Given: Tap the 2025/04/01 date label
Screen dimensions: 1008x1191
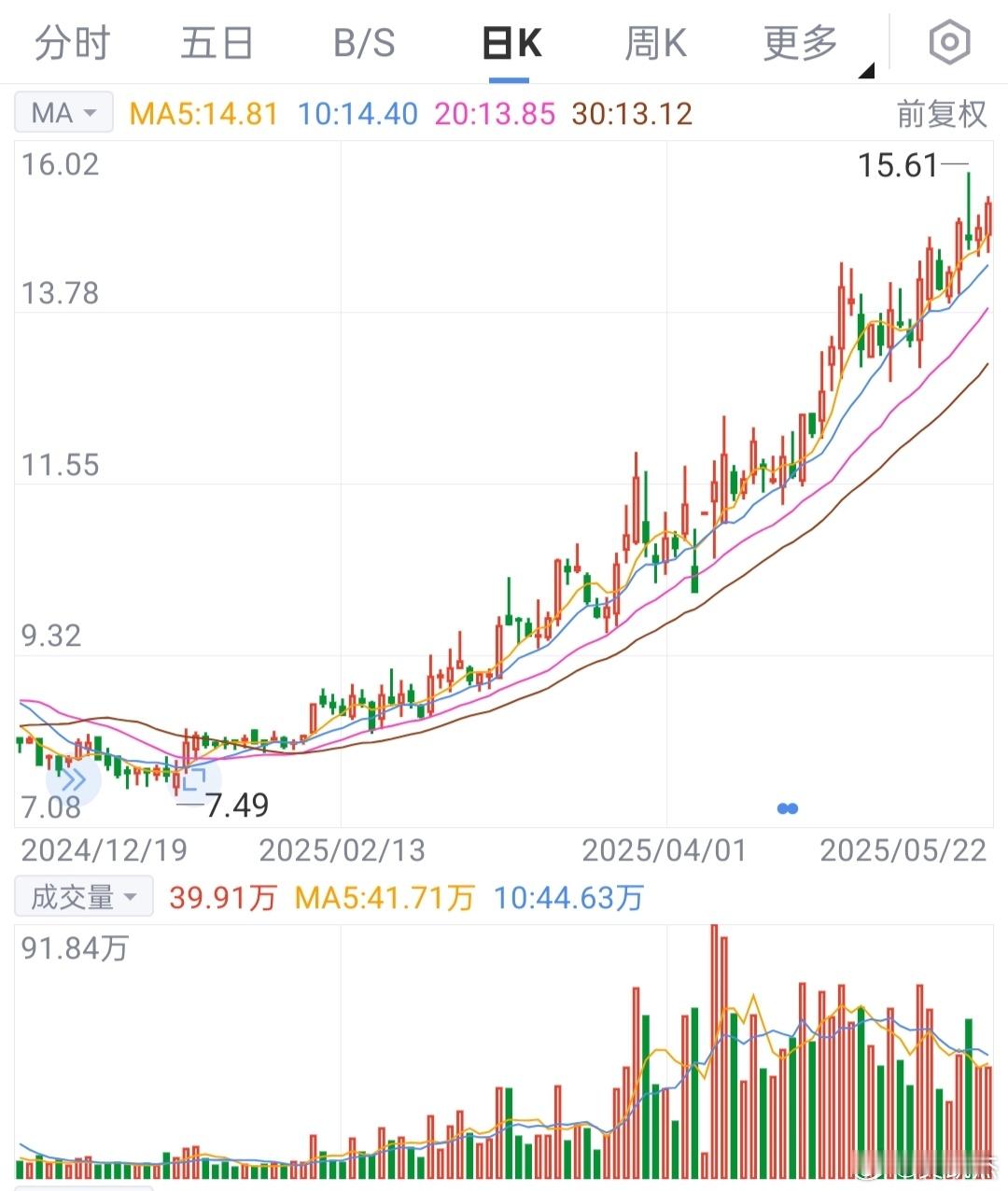Looking at the screenshot, I should tap(665, 850).
